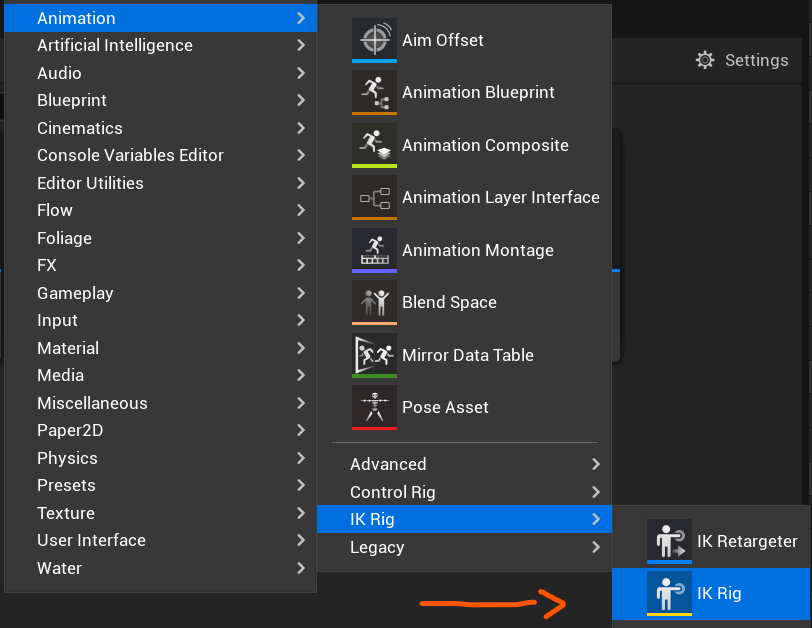
Task: Expand the Legacy submenu arrow
Action: tap(596, 547)
